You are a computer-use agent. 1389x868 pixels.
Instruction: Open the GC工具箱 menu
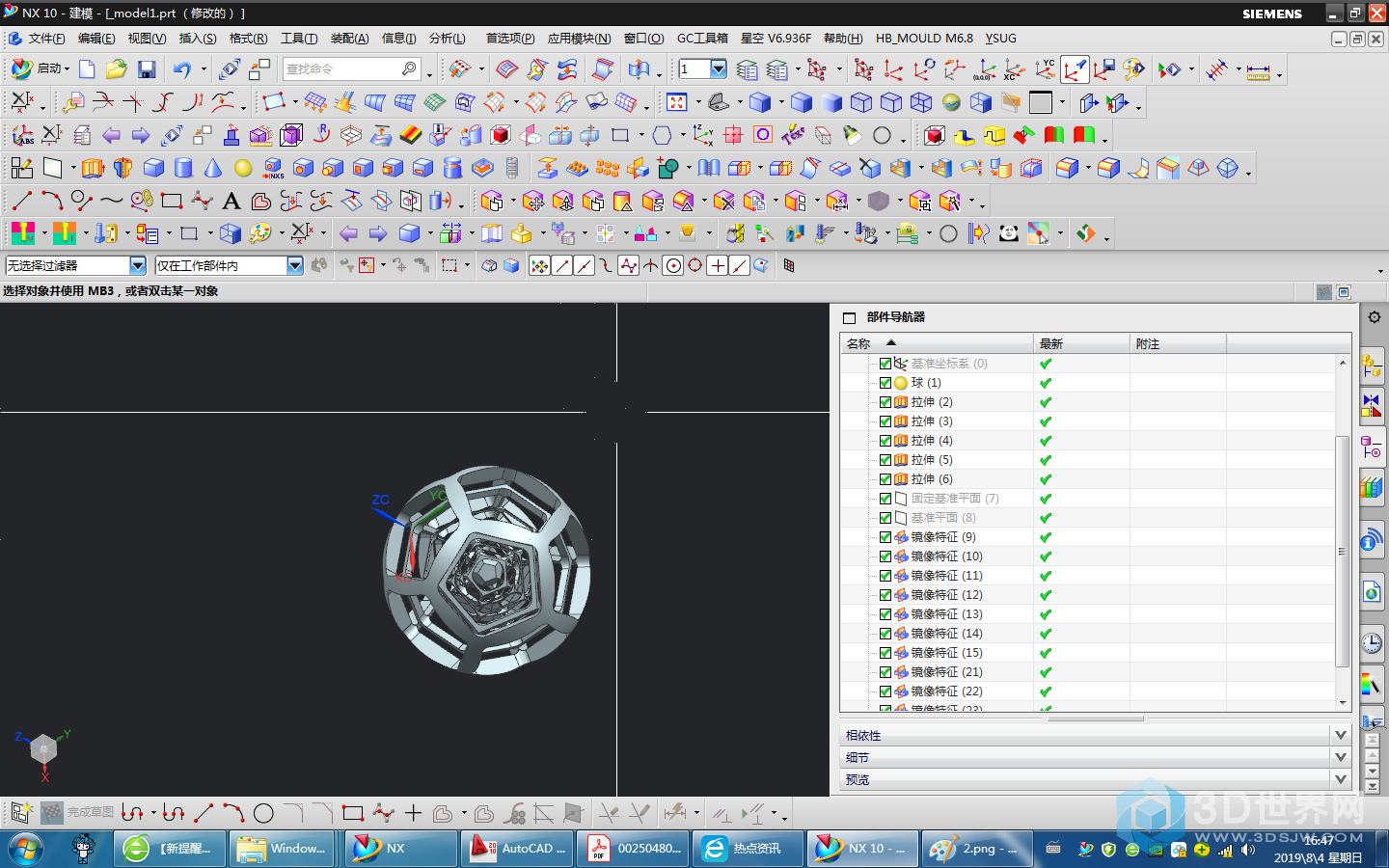pos(702,39)
